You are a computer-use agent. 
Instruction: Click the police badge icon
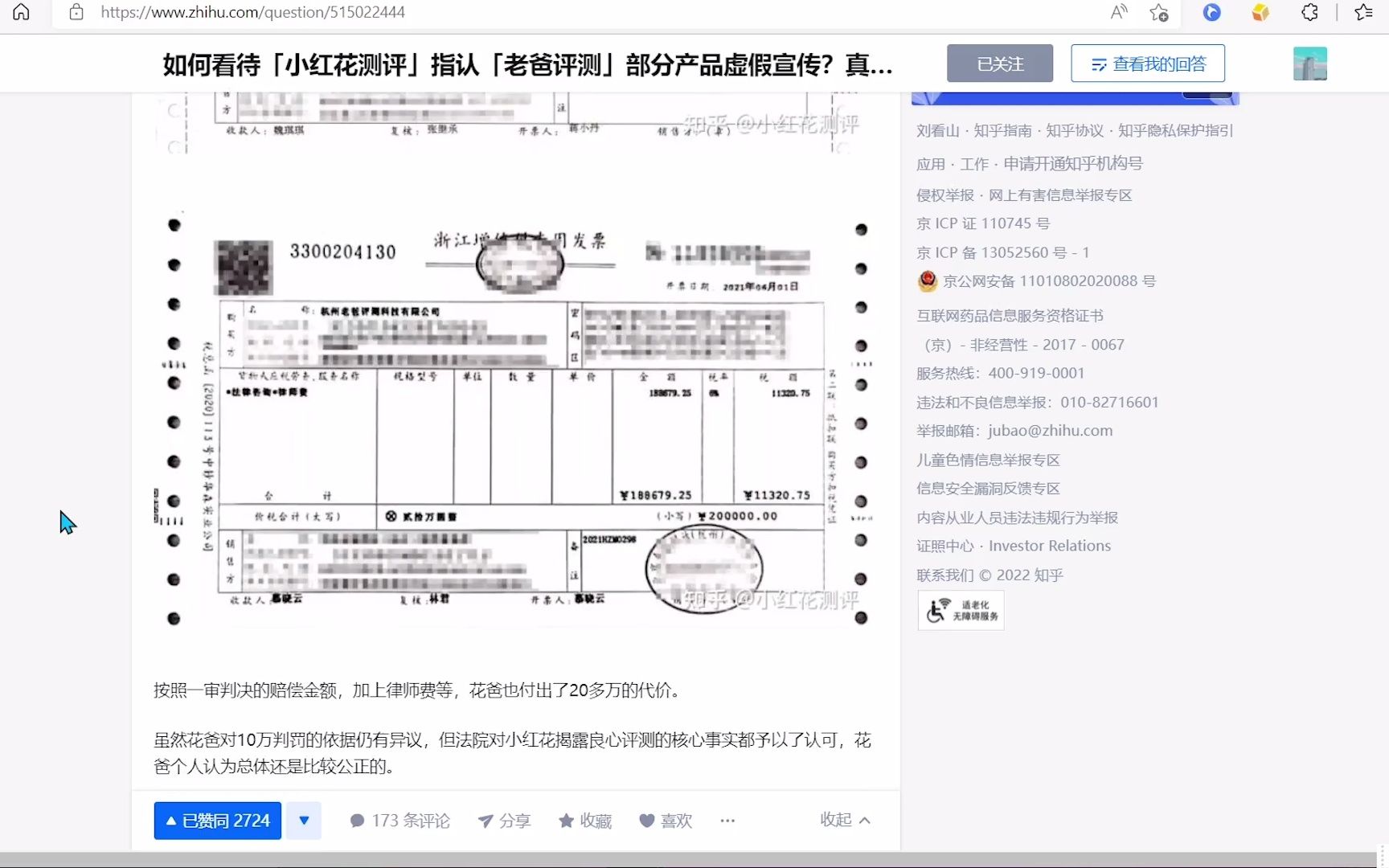pyautogui.click(x=928, y=280)
